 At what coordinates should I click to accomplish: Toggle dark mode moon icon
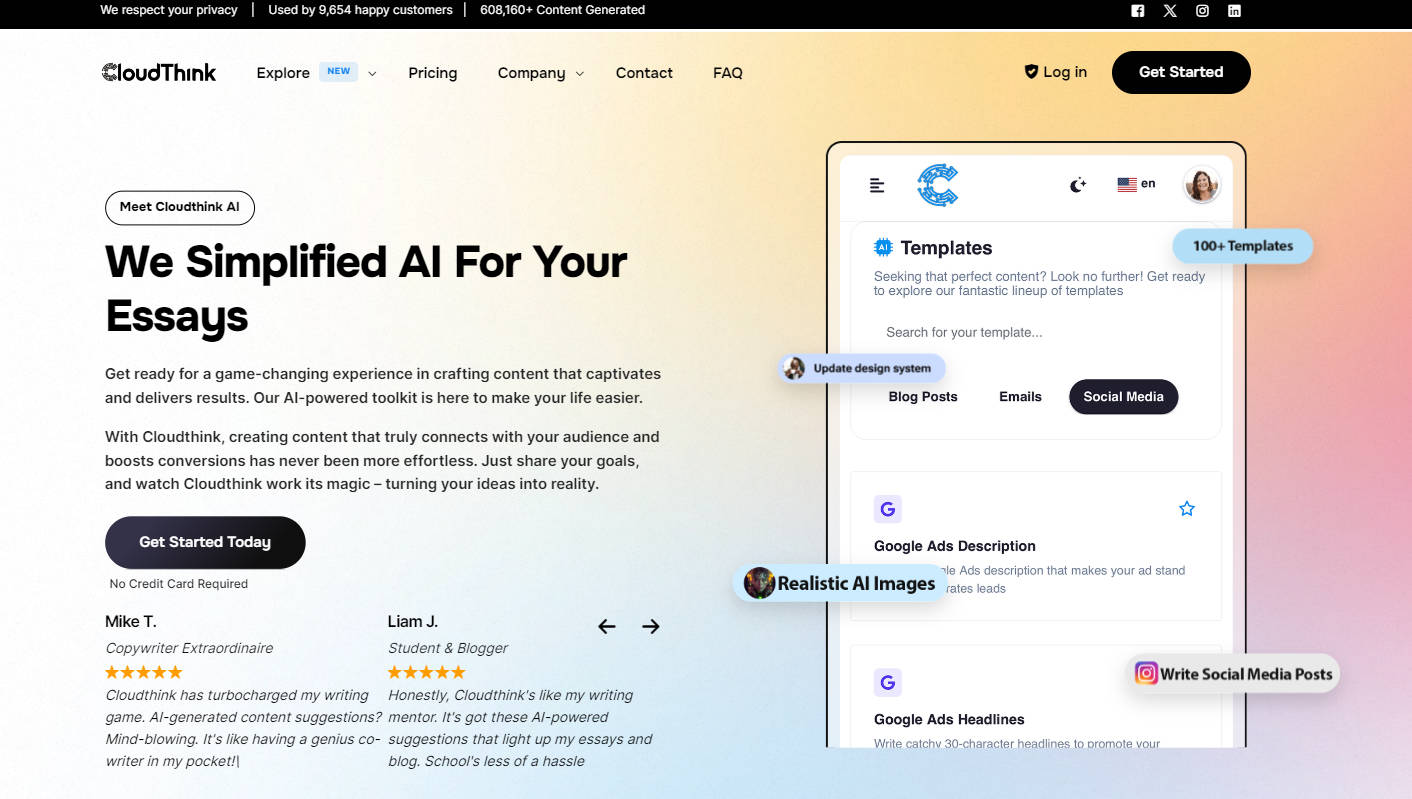tap(1077, 185)
